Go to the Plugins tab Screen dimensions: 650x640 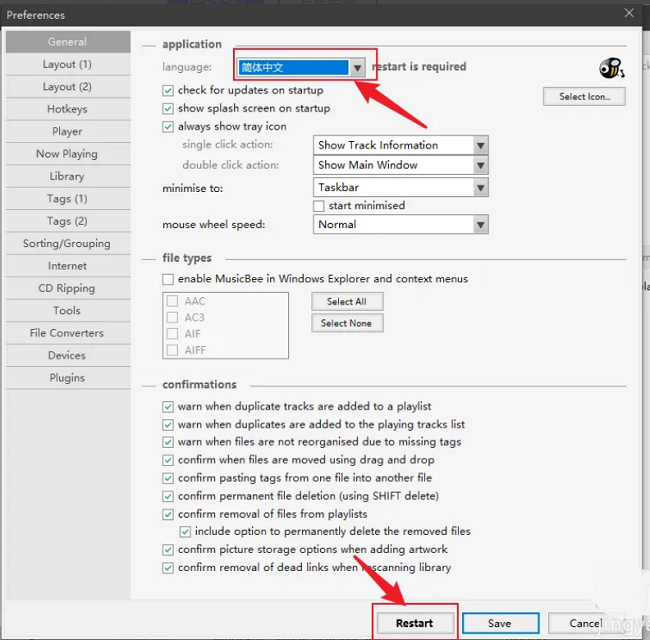pyautogui.click(x=67, y=378)
